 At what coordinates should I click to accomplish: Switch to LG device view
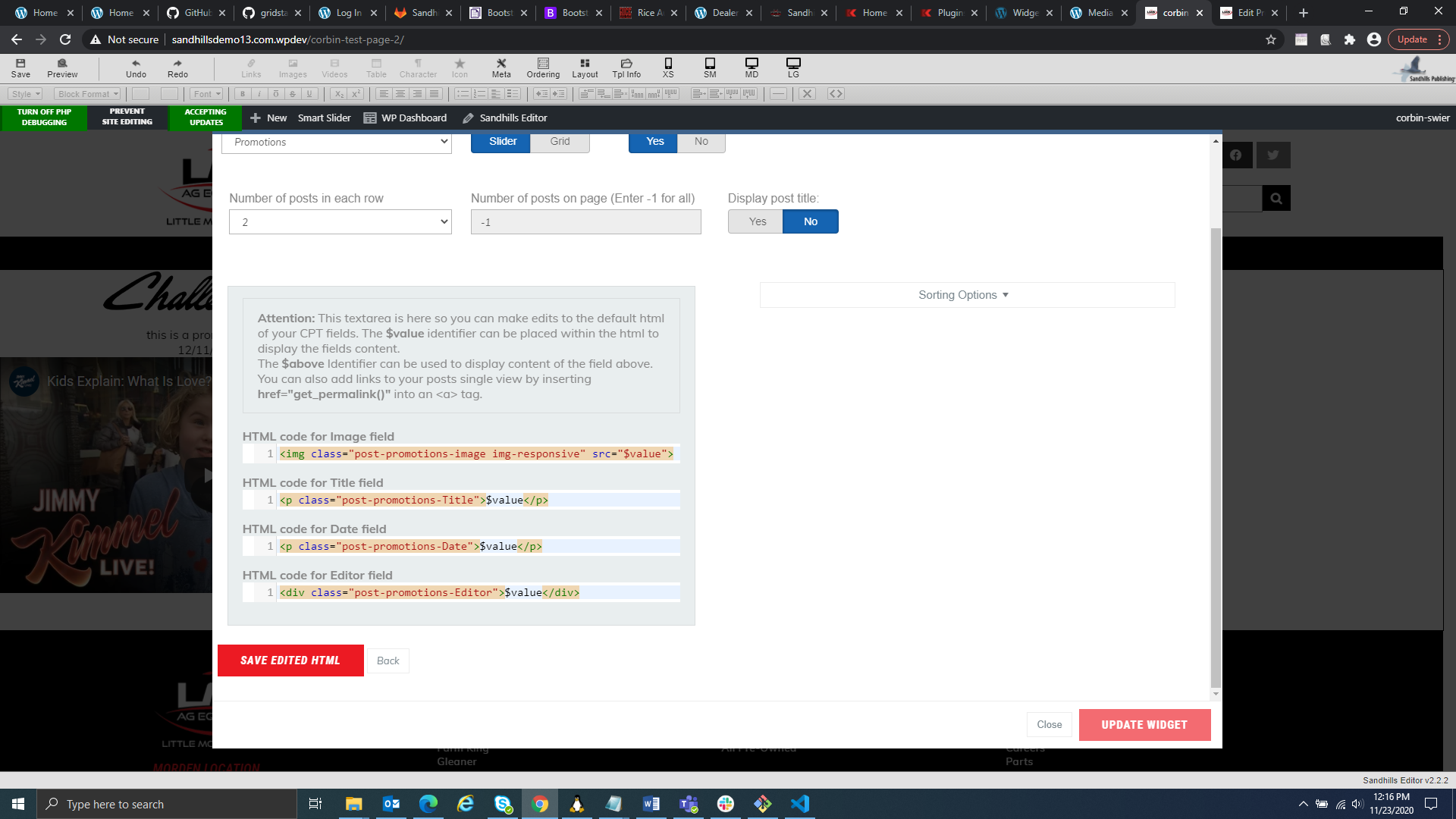click(793, 67)
